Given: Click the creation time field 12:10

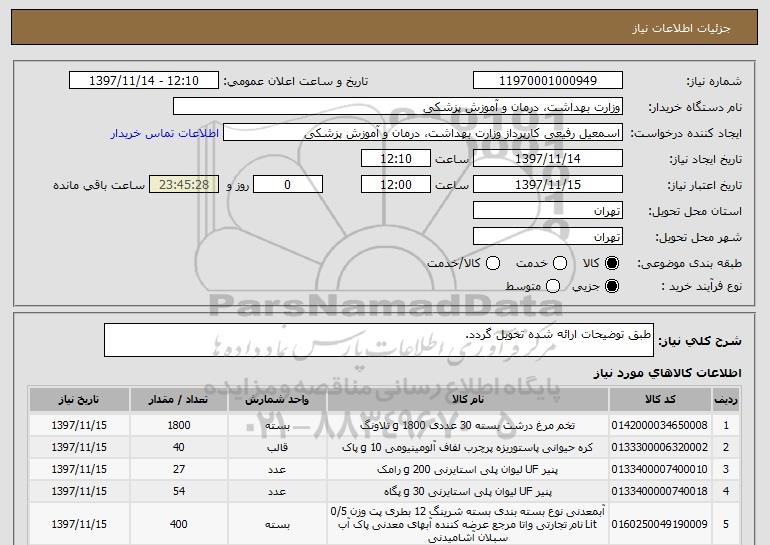Looking at the screenshot, I should click(396, 159).
